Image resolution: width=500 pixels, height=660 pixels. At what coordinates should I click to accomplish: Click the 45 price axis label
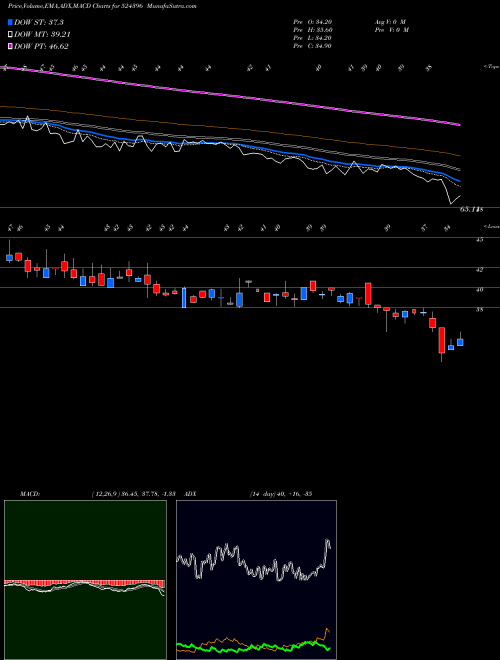(479, 240)
